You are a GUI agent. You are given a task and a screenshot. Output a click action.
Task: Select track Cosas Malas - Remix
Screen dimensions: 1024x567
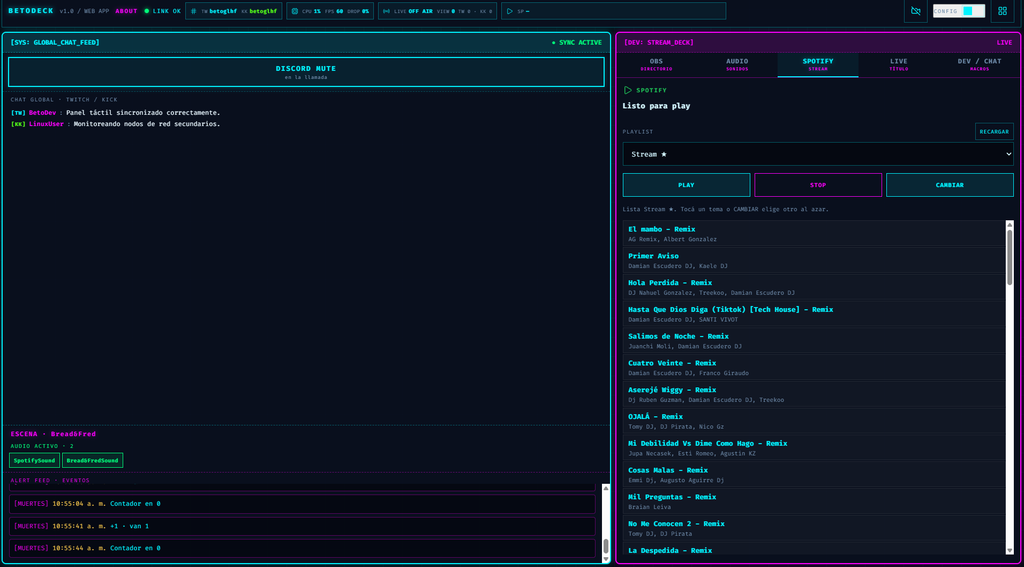[814, 475]
